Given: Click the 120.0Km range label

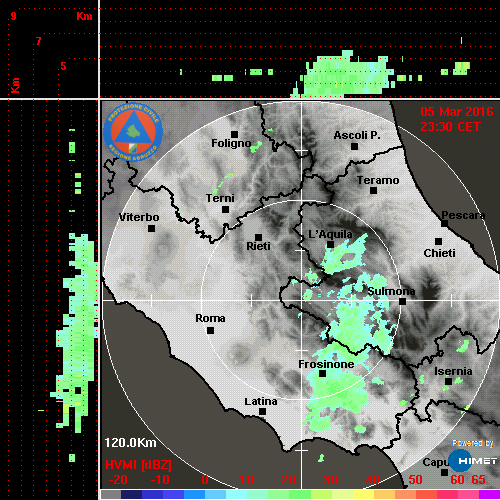Looking at the screenshot, I should tap(130, 443).
